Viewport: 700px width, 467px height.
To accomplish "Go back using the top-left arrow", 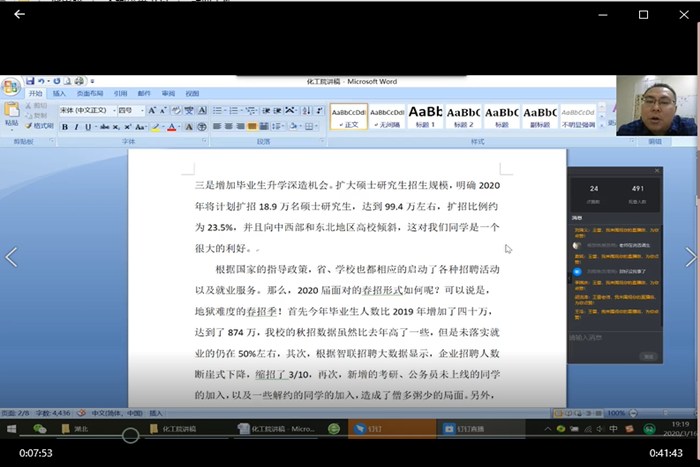I will click(x=19, y=14).
